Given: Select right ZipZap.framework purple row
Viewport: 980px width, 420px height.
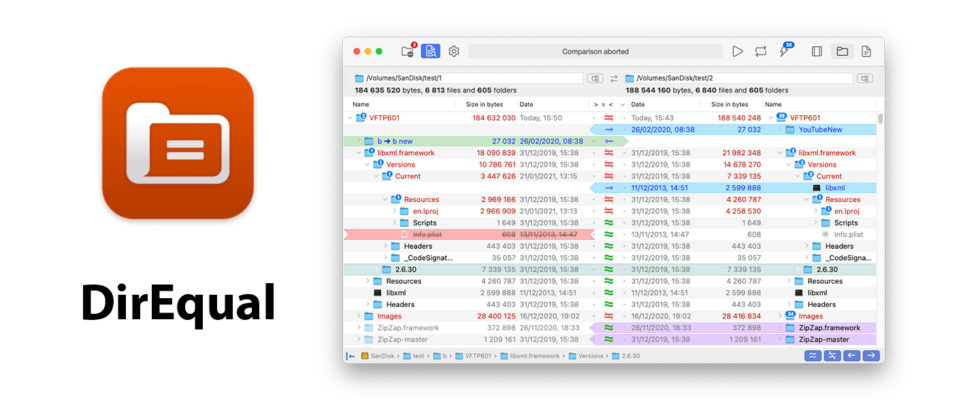Looking at the screenshot, I should pos(733,328).
